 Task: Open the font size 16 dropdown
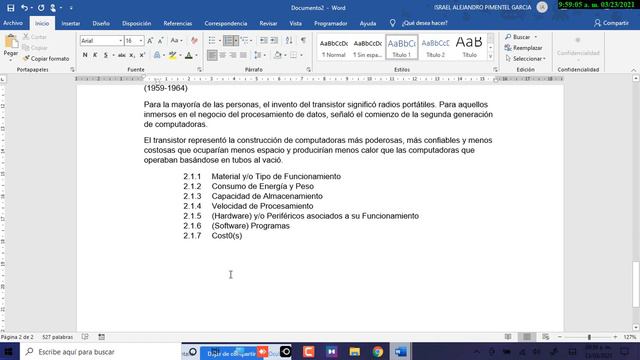(x=141, y=41)
